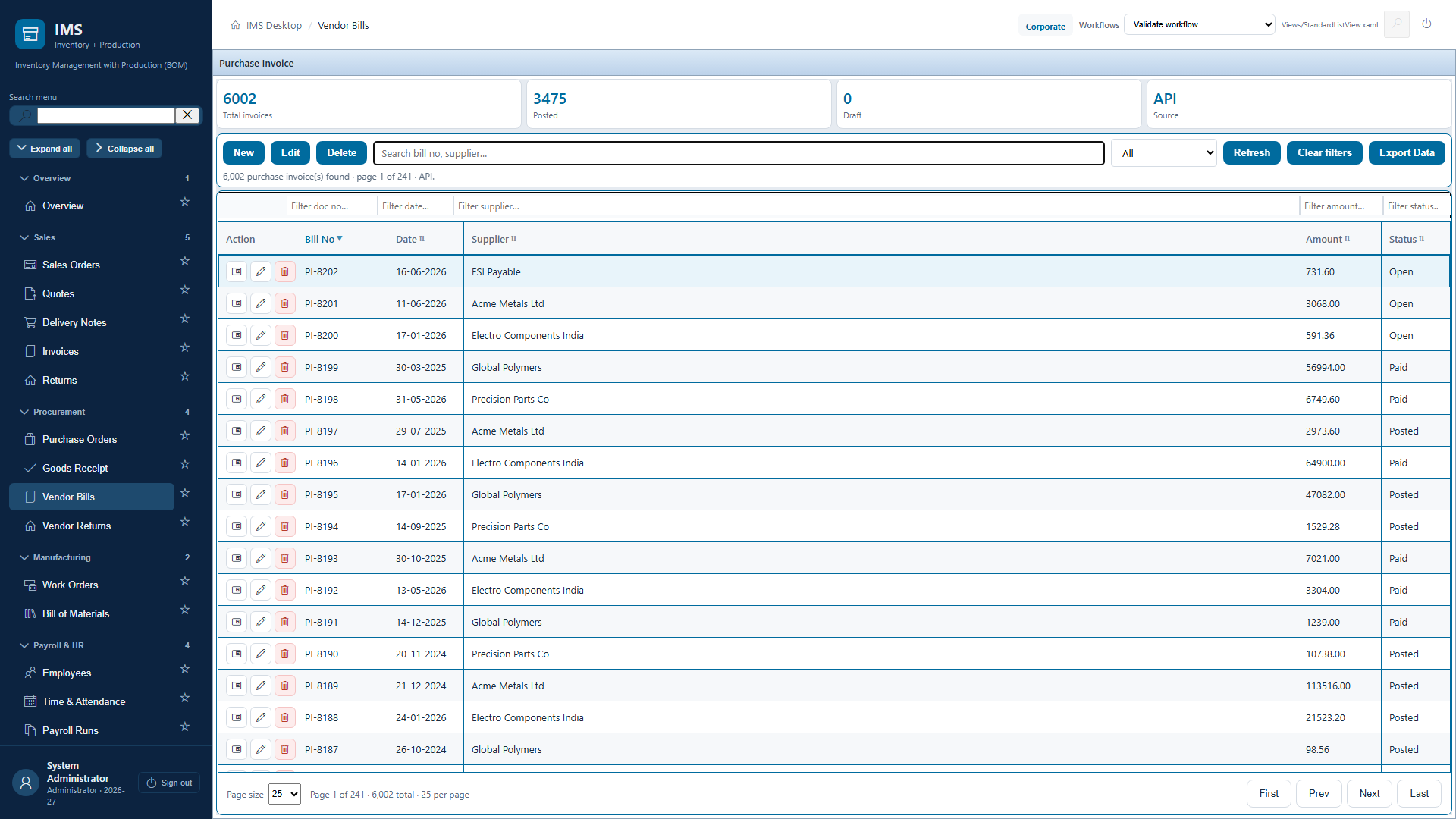This screenshot has height=819, width=1456.
Task: Click the menu search magnifier icon
Action: (x=24, y=115)
